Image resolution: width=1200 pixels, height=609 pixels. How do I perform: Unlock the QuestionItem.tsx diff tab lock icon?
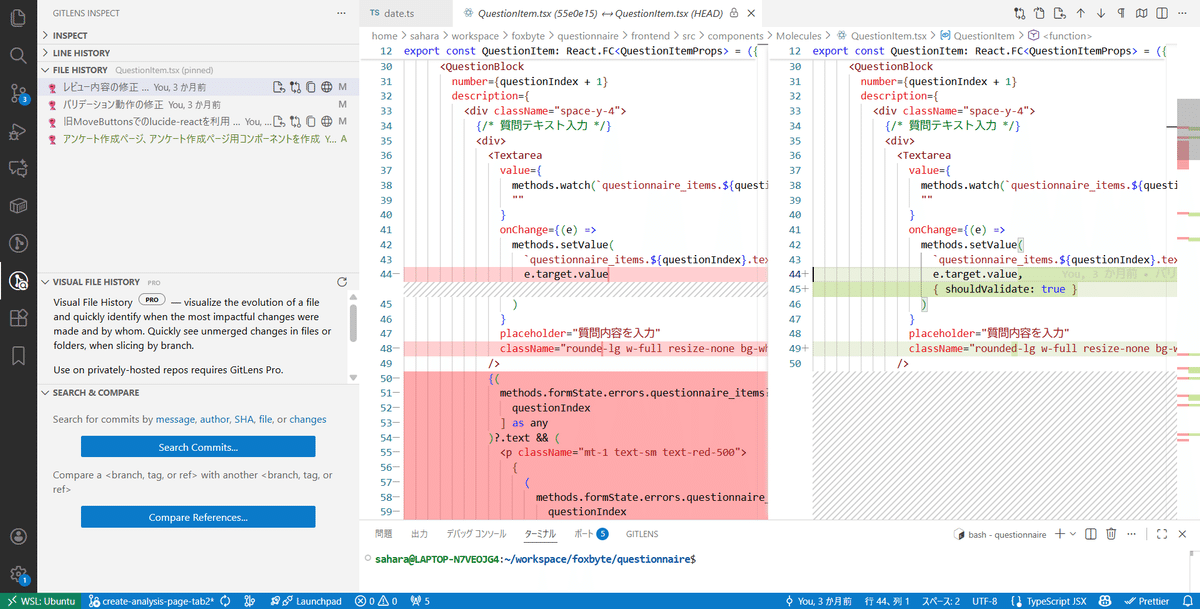pyautogui.click(x=733, y=13)
